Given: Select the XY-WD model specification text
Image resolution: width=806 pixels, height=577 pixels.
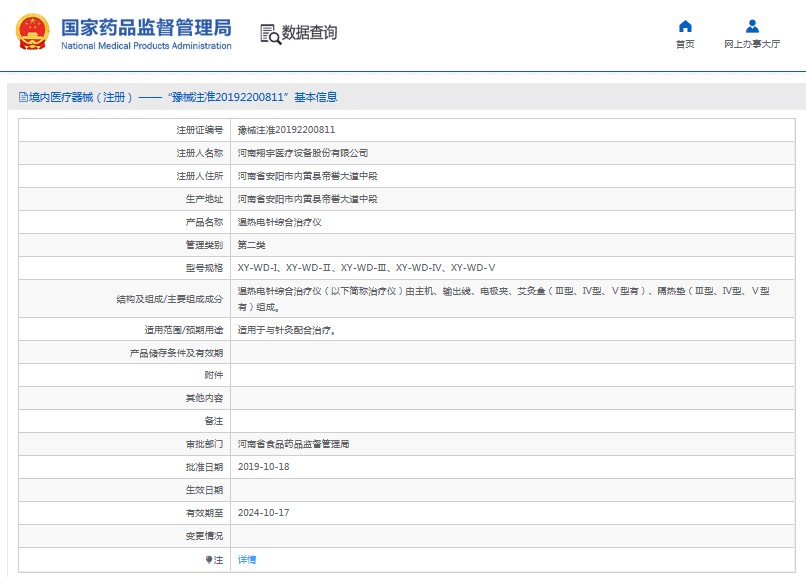Looking at the screenshot, I should click(x=367, y=268).
